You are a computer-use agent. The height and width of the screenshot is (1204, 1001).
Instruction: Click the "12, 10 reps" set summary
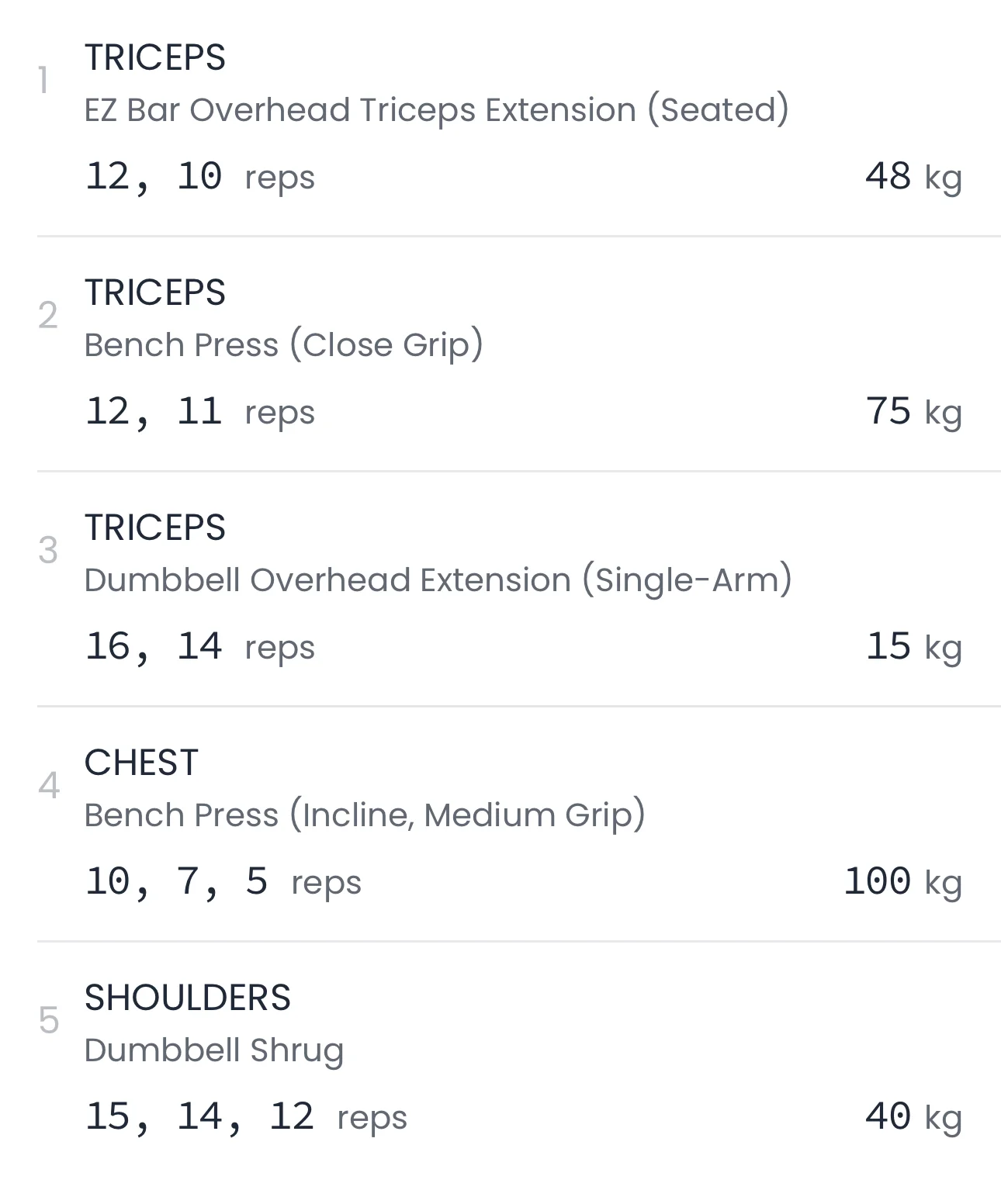tap(199, 177)
